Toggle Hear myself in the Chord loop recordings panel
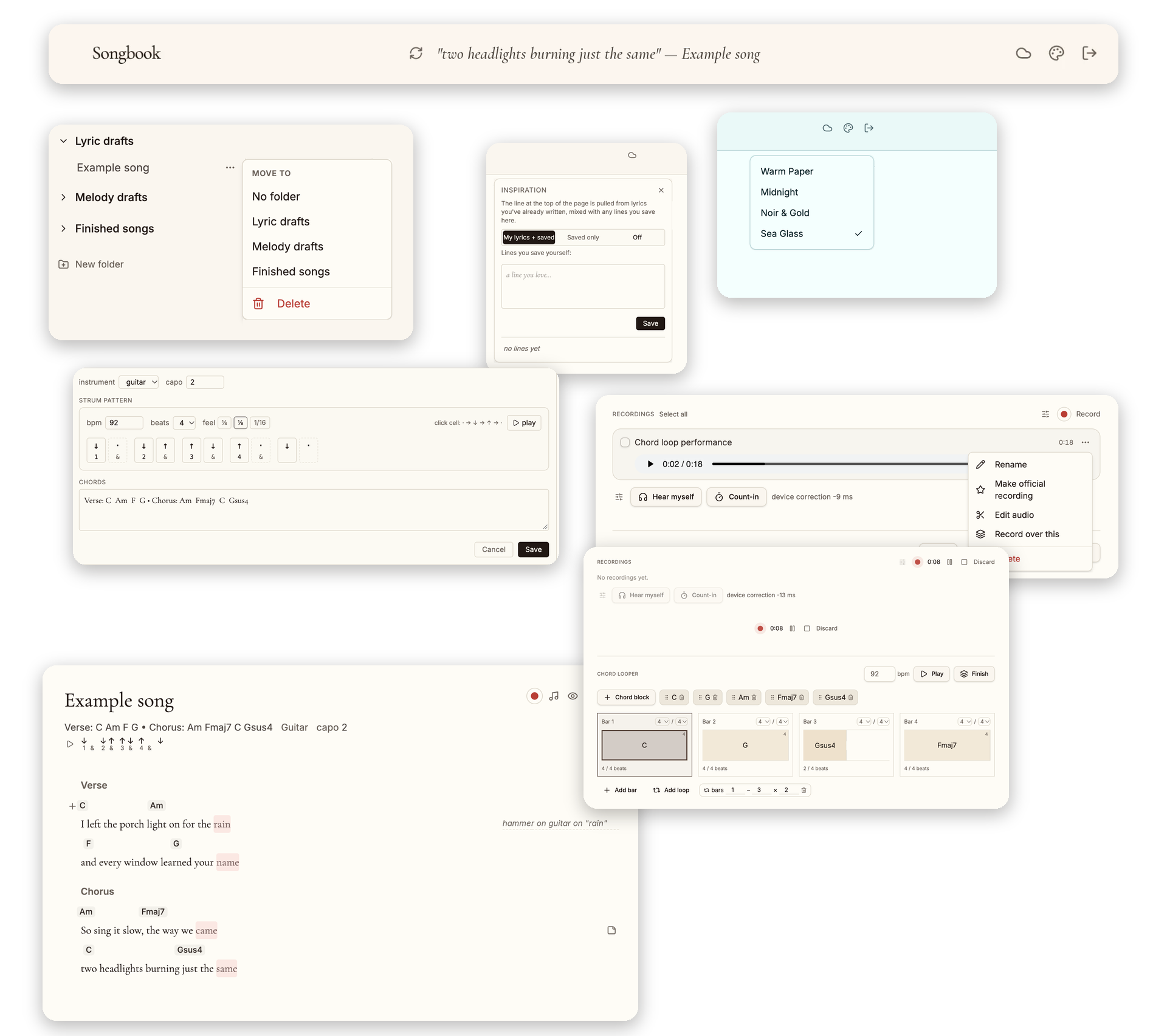1167x1036 pixels. 666,497
